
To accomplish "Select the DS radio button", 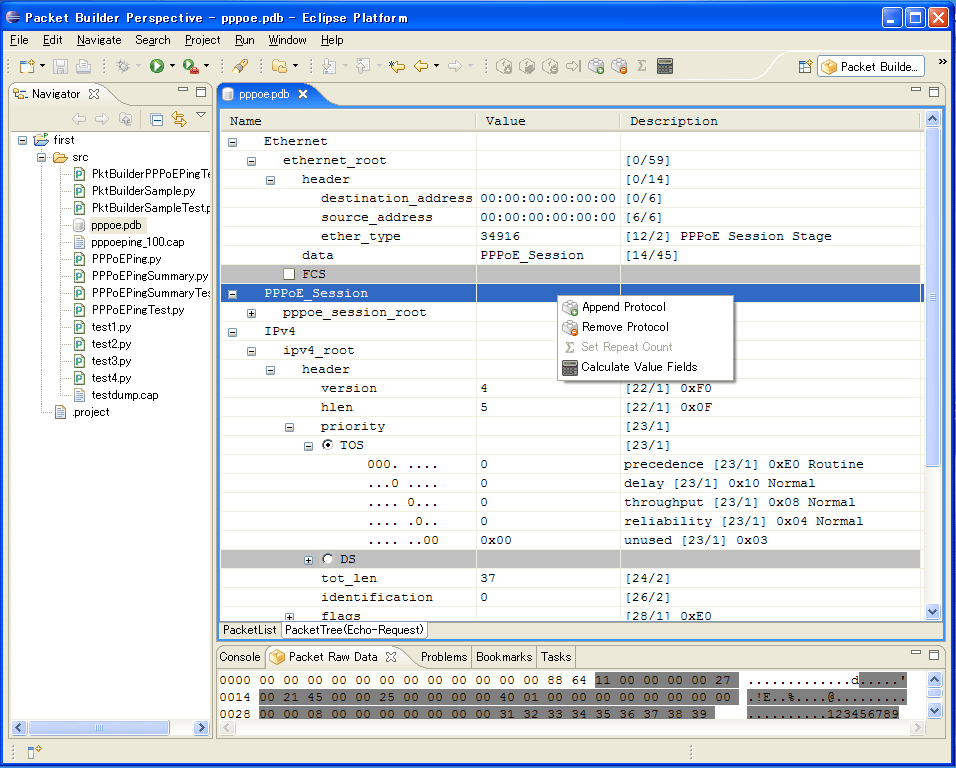I will (327, 558).
